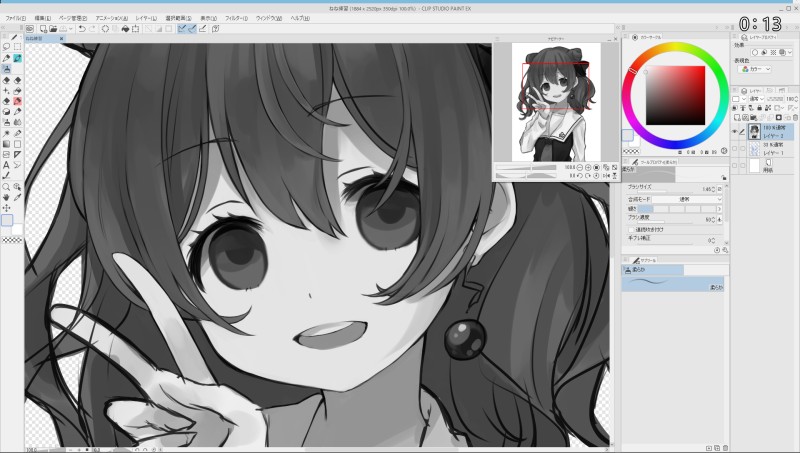
Task: Click the Navigator preview thumbnail
Action: pos(556,102)
